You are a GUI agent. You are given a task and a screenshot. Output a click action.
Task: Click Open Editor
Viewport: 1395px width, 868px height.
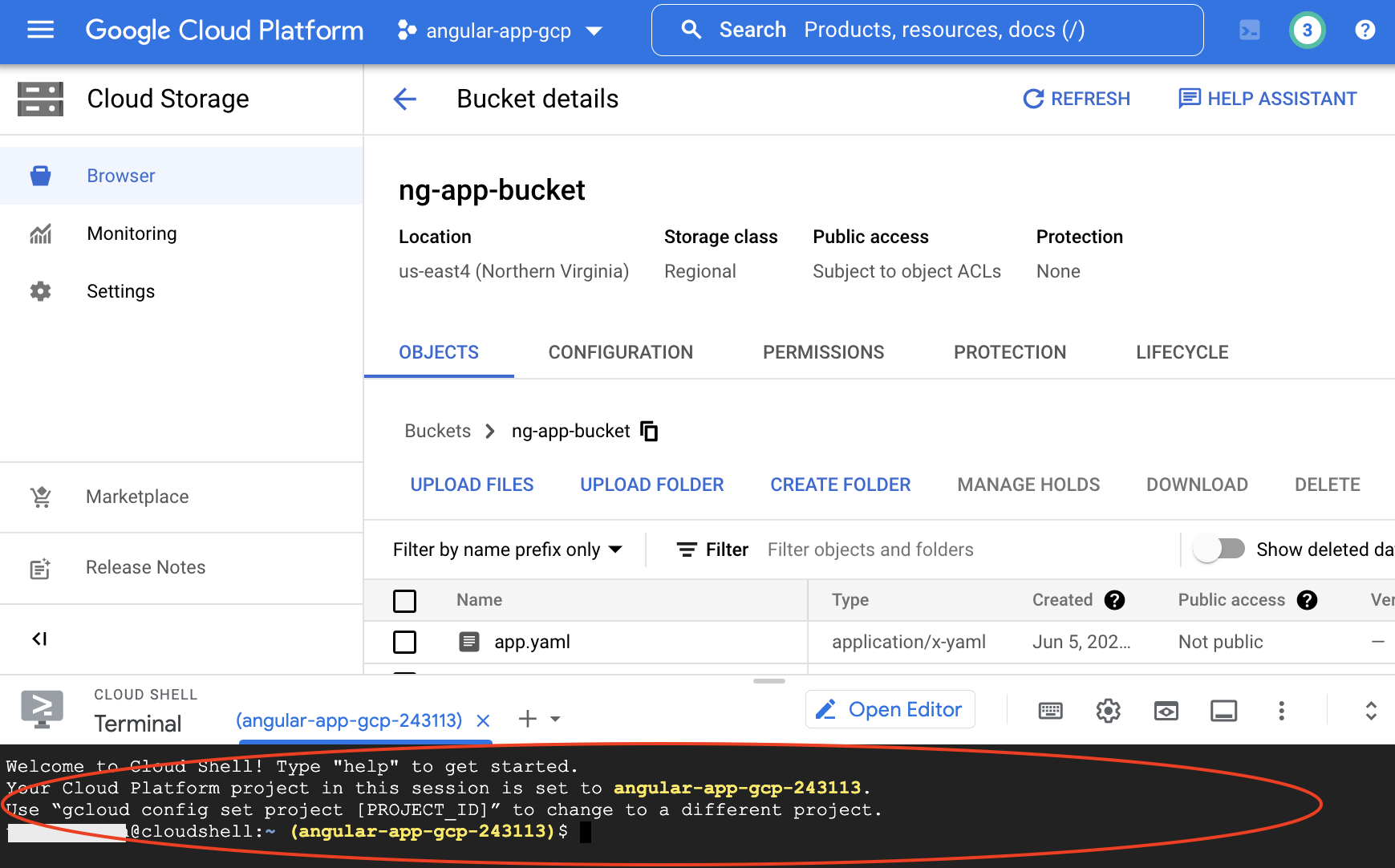tap(890, 710)
